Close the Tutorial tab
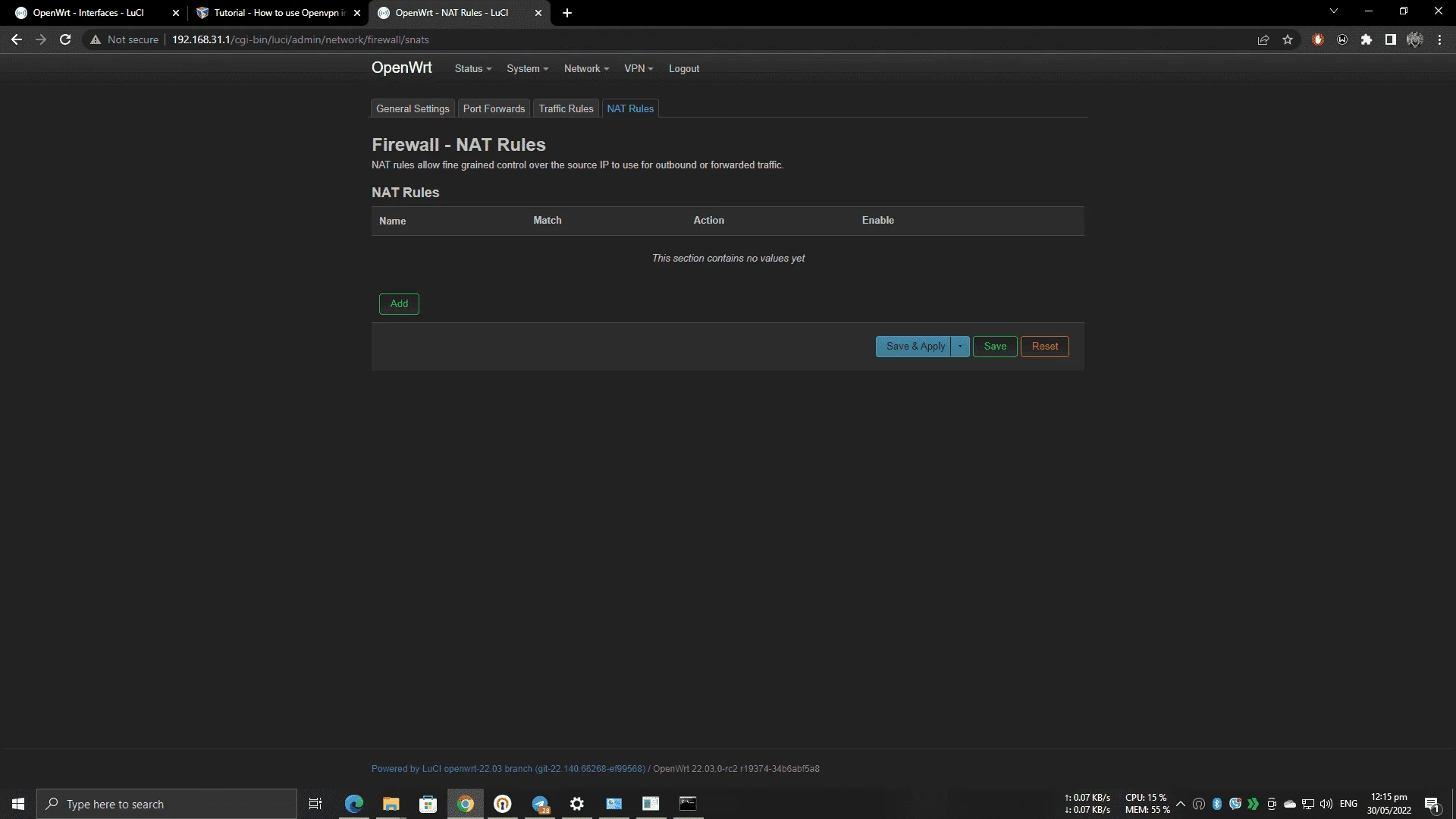1456x819 pixels. pyautogui.click(x=357, y=13)
